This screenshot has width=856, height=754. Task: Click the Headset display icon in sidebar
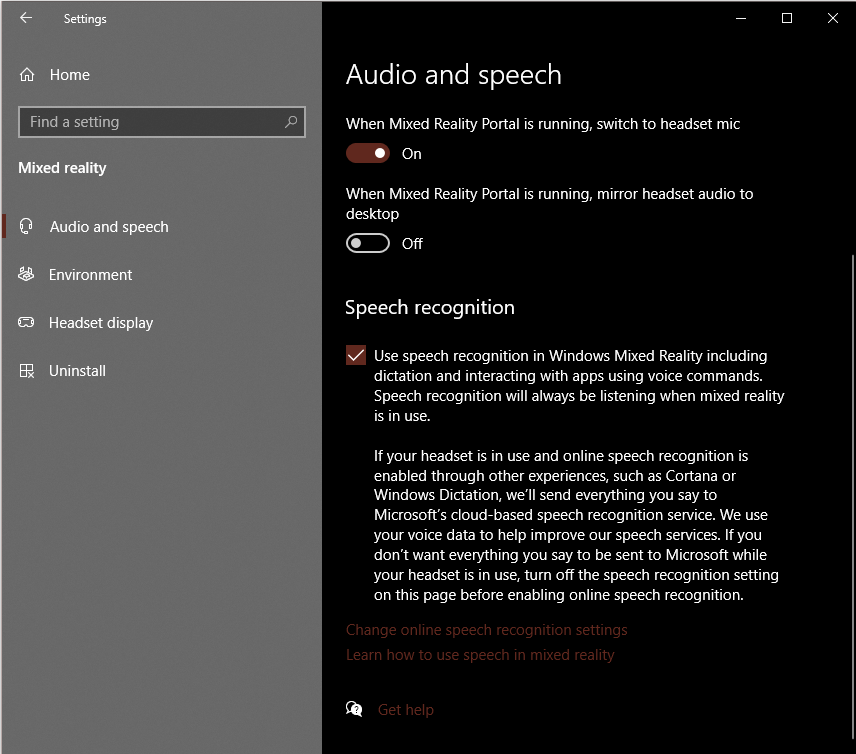pos(27,323)
